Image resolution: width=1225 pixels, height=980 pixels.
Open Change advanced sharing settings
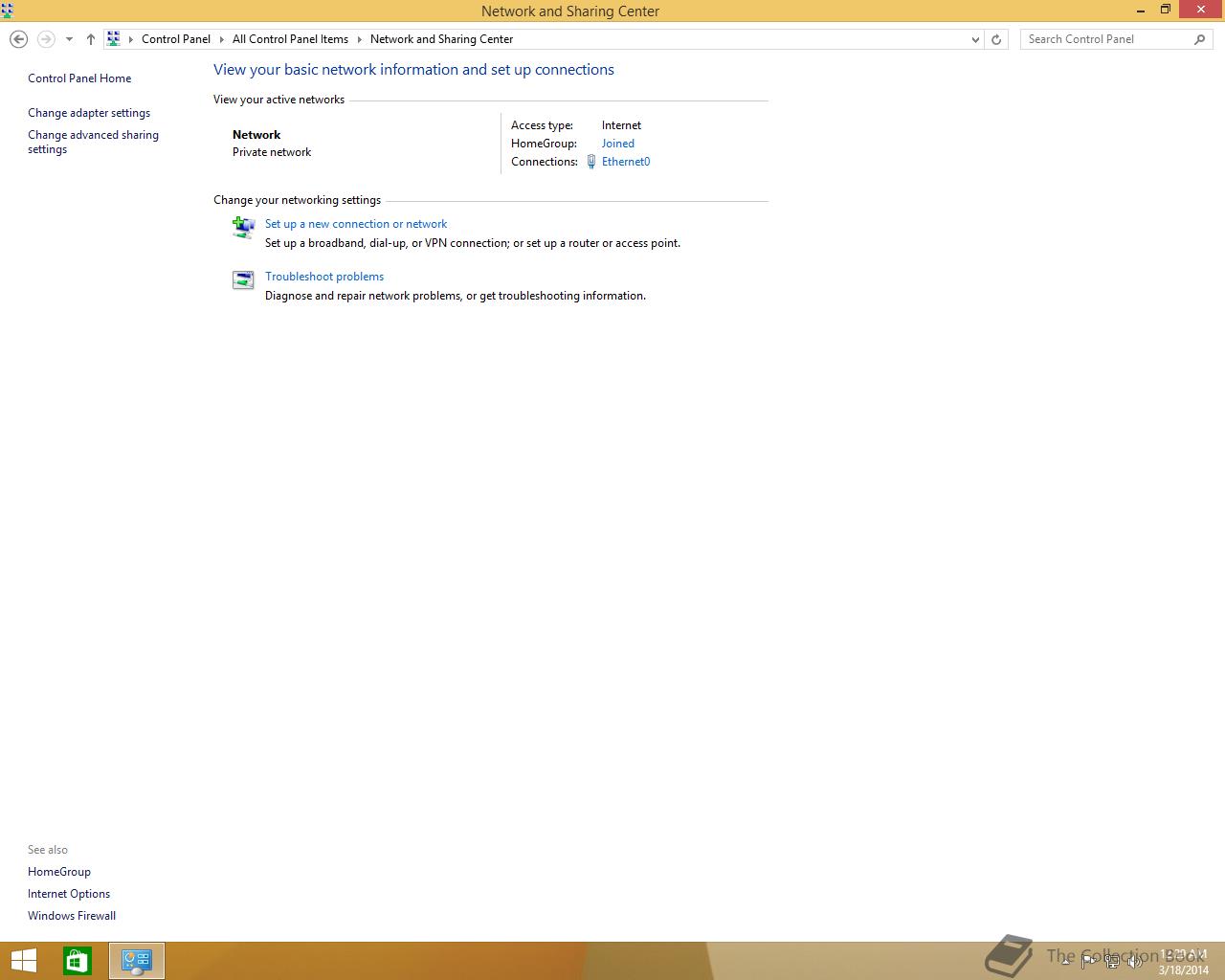coord(93,142)
